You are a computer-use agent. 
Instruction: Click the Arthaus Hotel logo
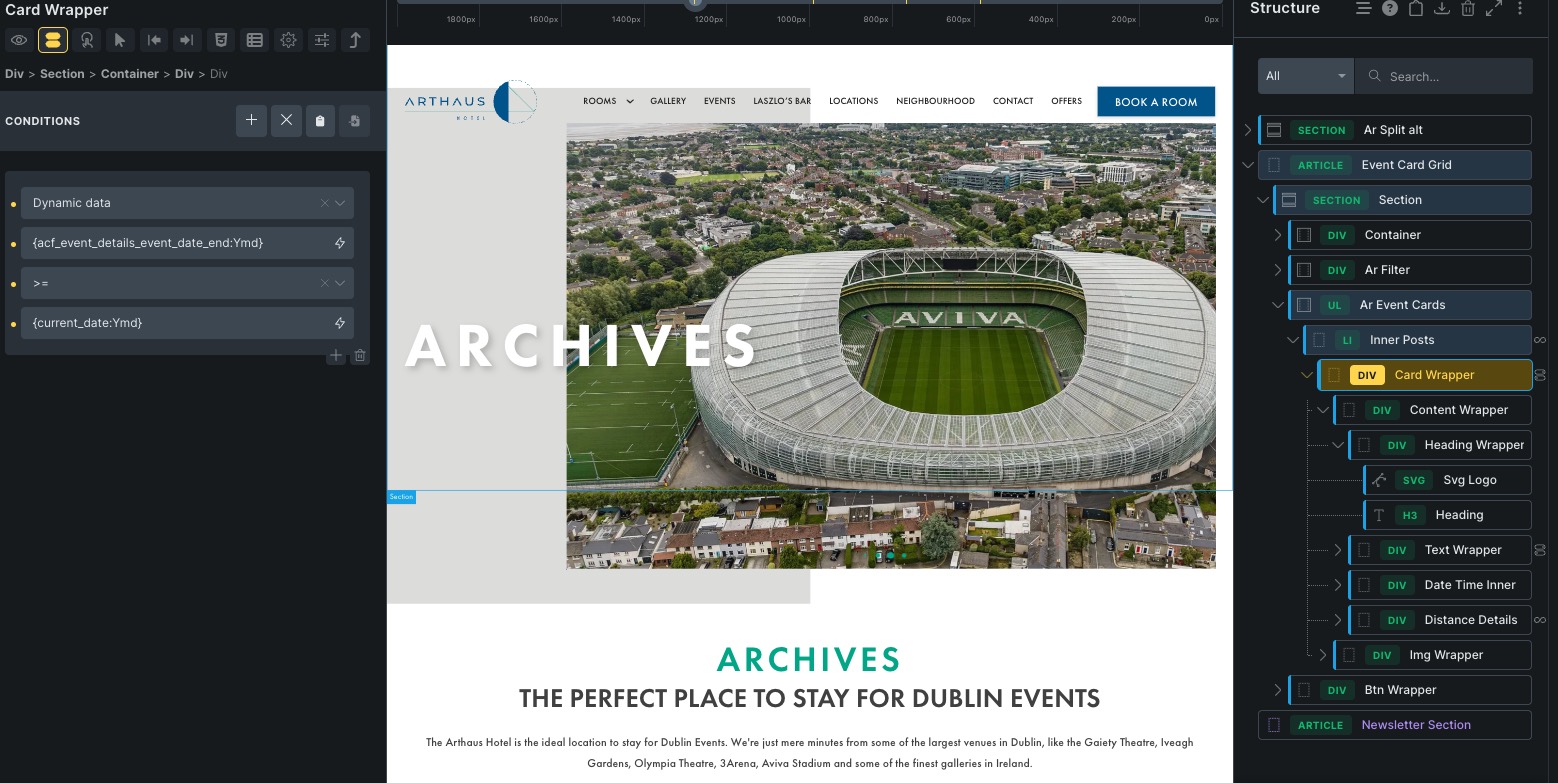click(x=470, y=102)
